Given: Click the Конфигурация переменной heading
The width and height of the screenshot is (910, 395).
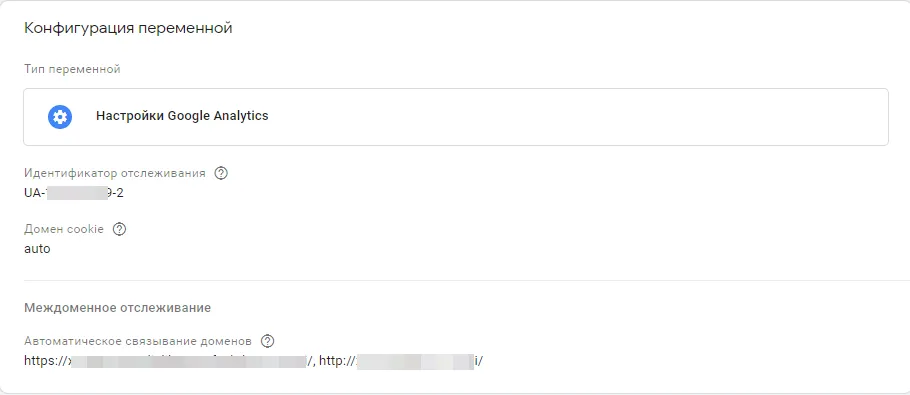Looking at the screenshot, I should 128,28.
